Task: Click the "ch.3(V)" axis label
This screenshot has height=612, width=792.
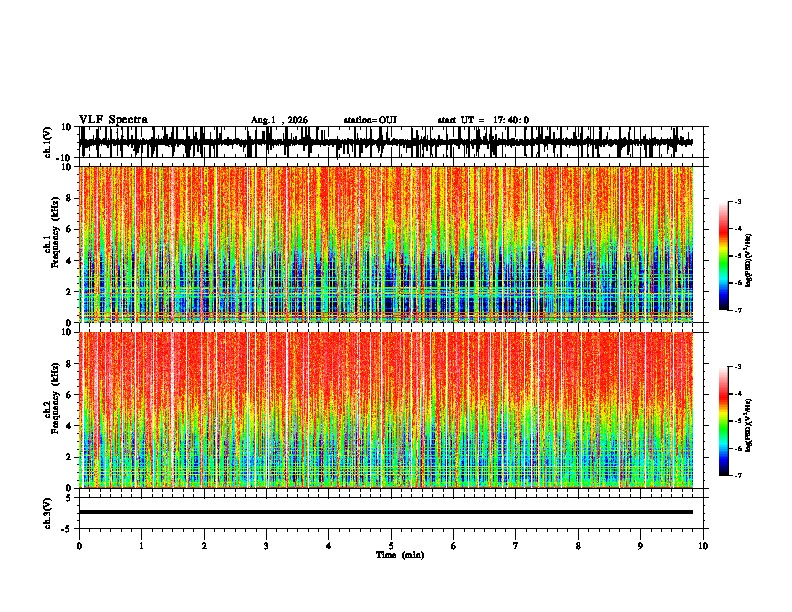Action: [x=48, y=514]
